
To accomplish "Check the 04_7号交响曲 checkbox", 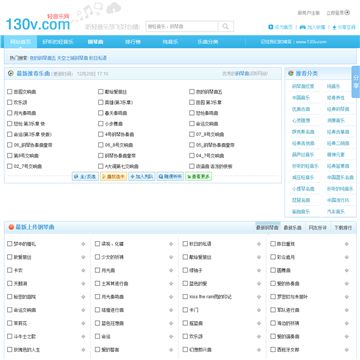I will pyautogui.click(x=192, y=155).
